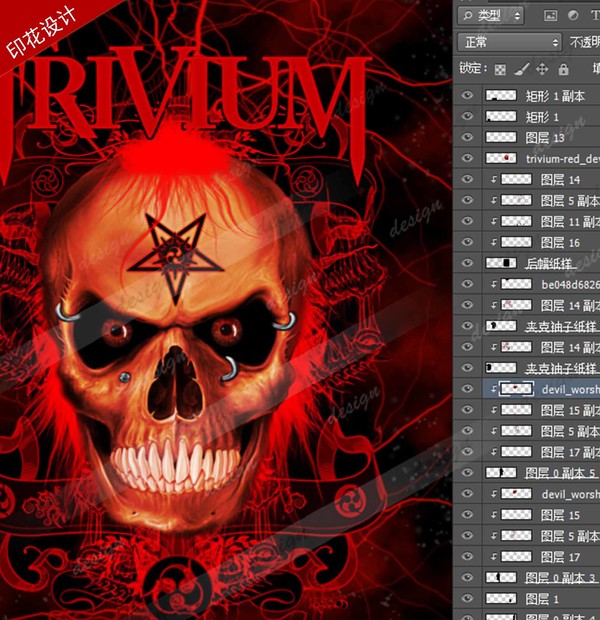Viewport: 600px width, 620px height.
Task: Click clipping arrow on 图层 17 副本
Action: point(494,452)
